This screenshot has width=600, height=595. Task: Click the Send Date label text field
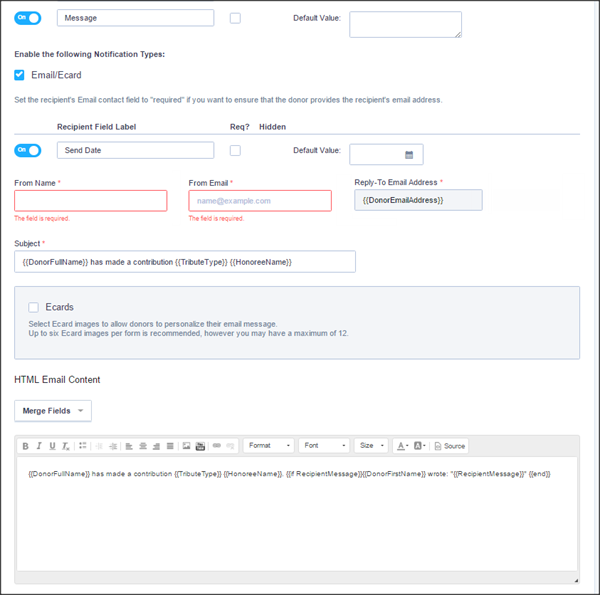(x=135, y=150)
